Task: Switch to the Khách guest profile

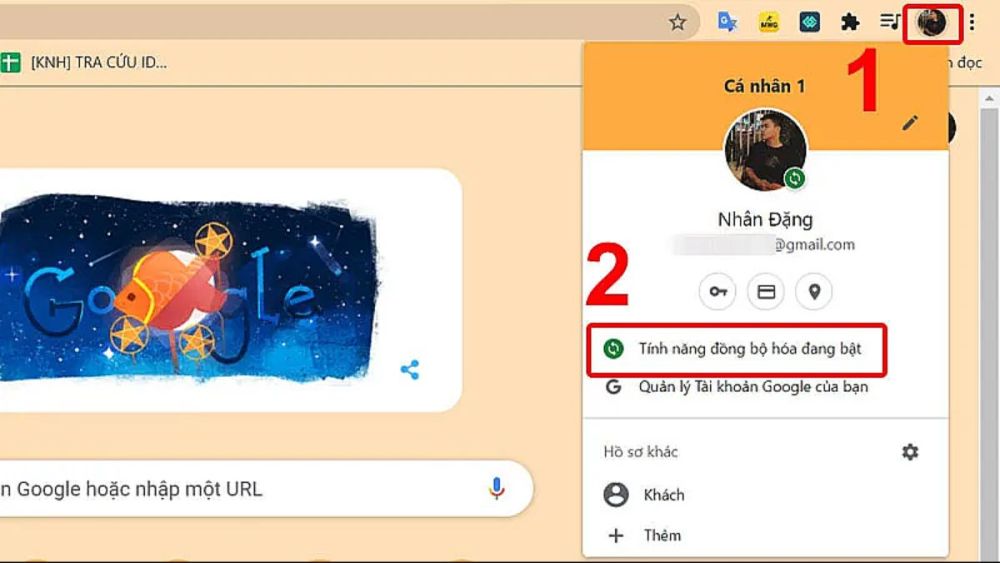Action: tap(765, 495)
